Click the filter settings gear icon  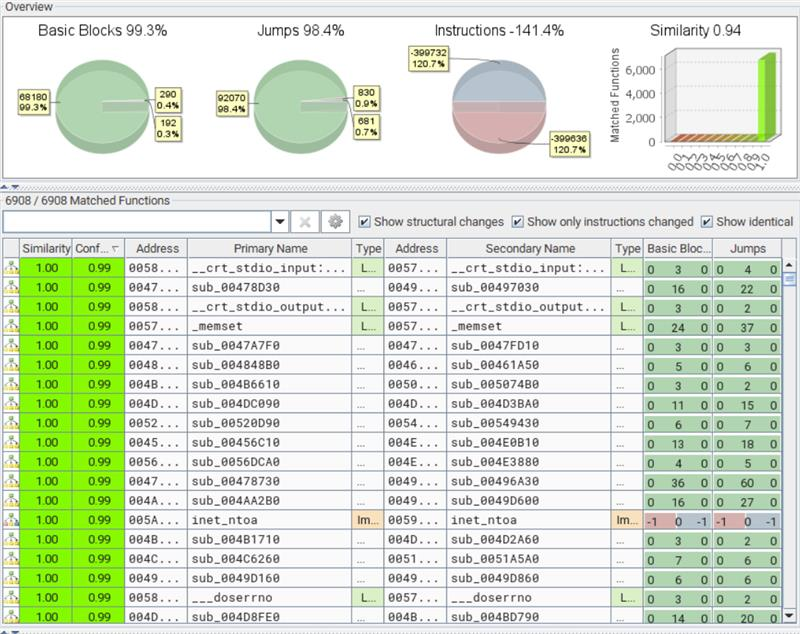point(335,222)
